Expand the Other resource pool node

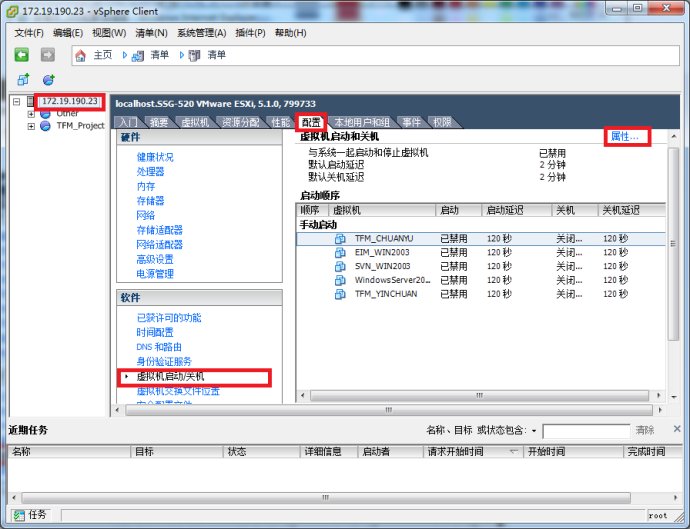coord(31,114)
